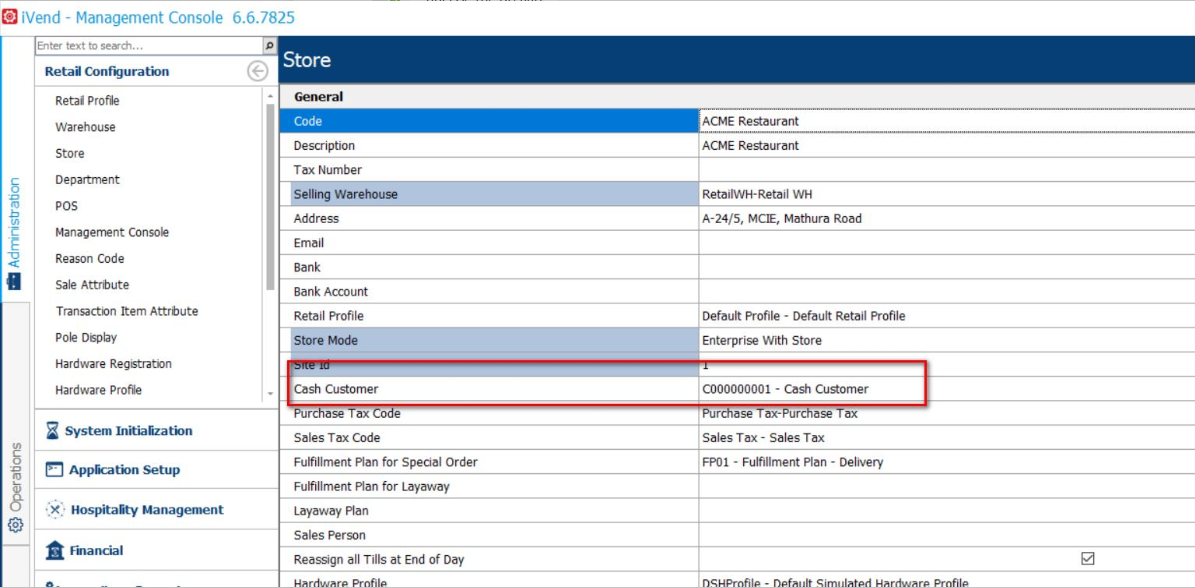The image size is (1195, 588).
Task: Open Selling Warehouse value RetailWH
Action: pos(947,194)
